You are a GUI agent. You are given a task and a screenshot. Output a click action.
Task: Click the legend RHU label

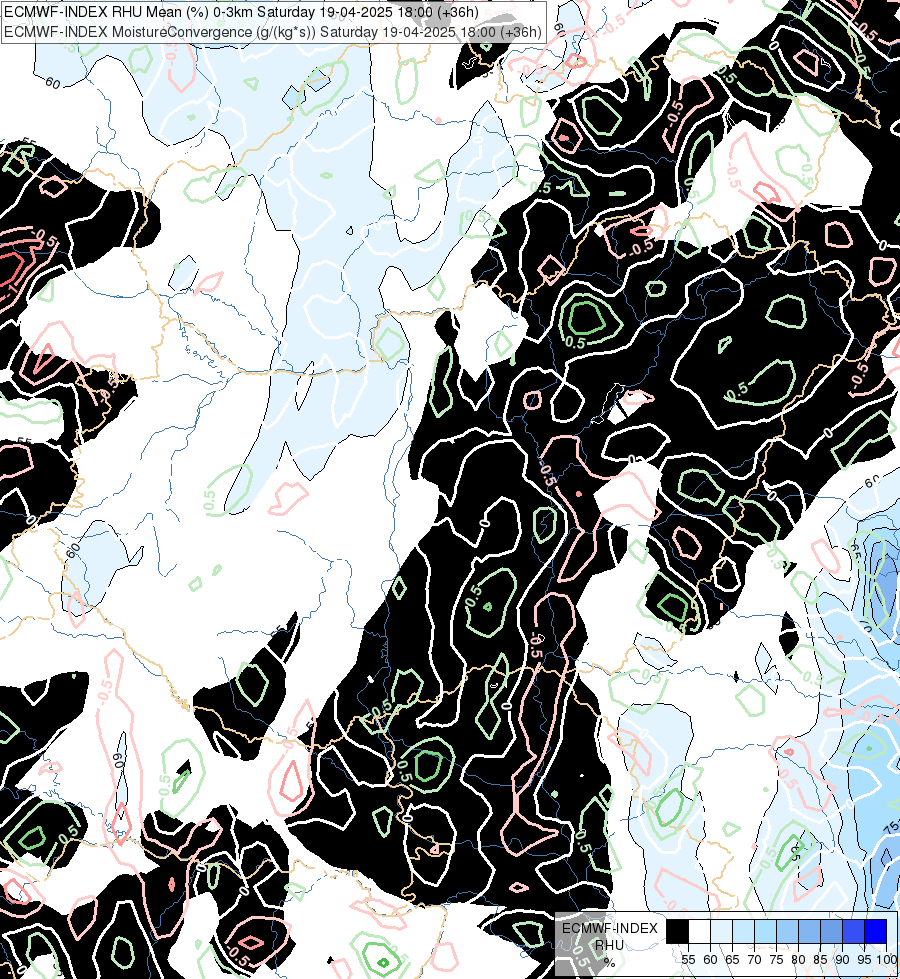tap(609, 945)
